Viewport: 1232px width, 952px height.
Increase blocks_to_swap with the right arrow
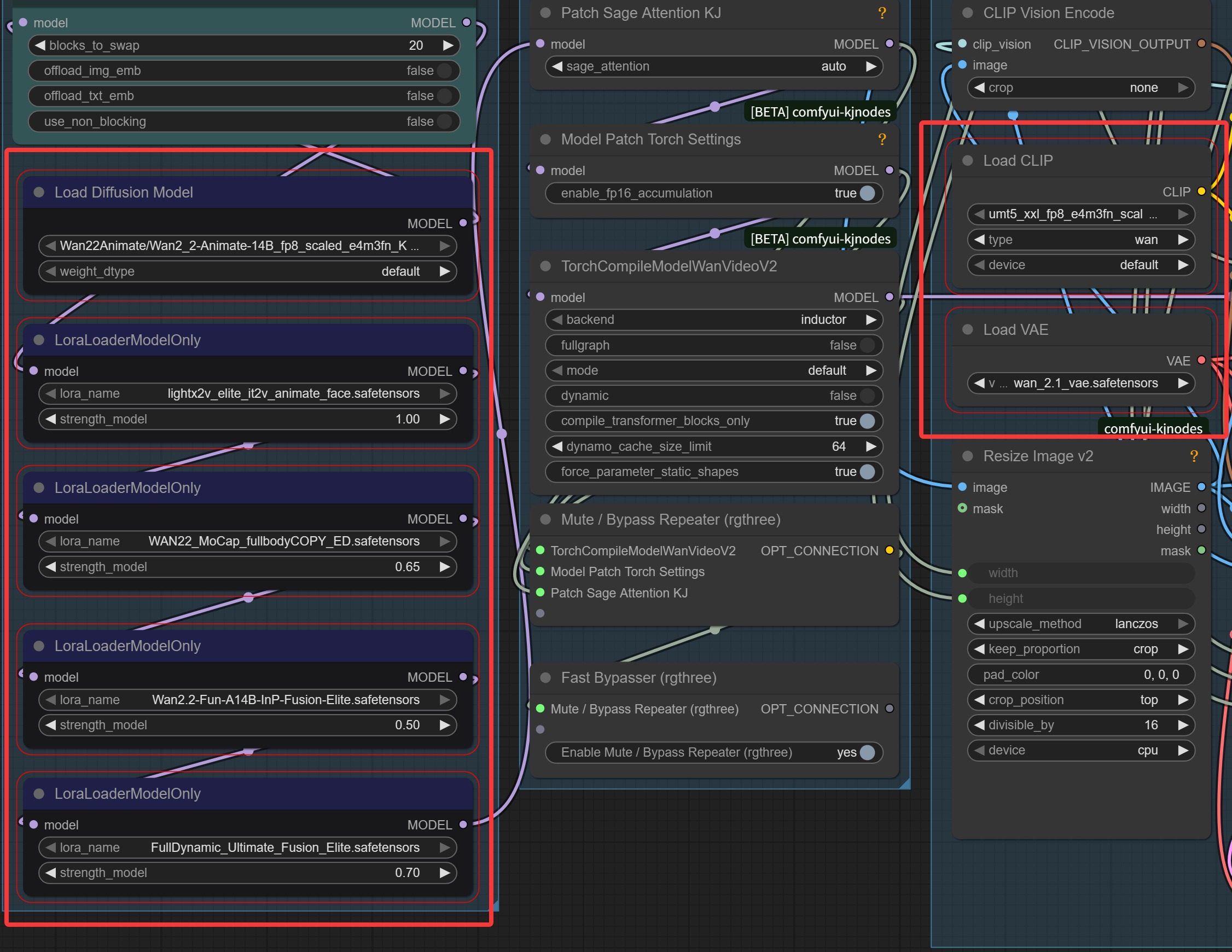448,45
